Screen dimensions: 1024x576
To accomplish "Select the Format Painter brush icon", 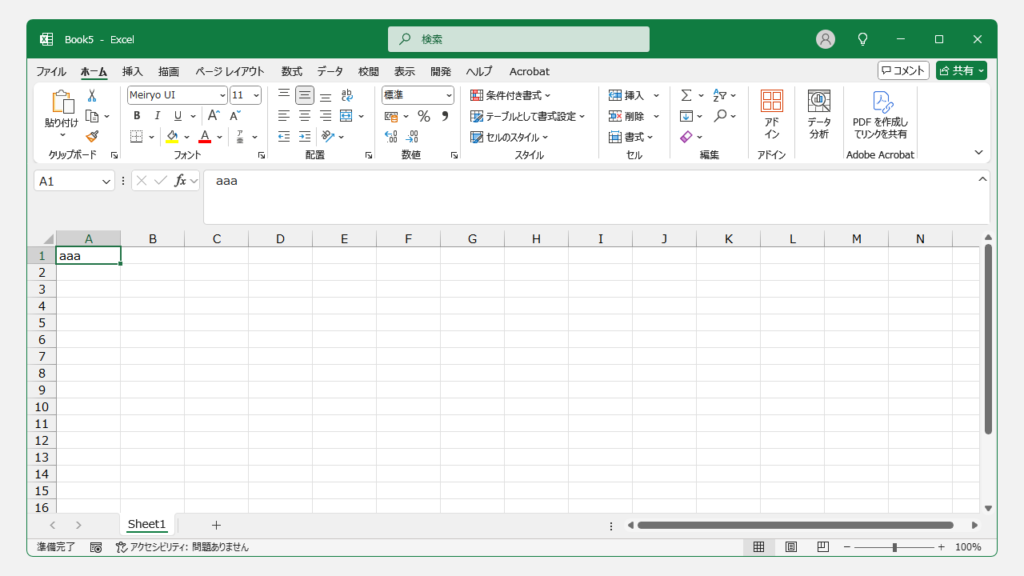I will point(92,136).
